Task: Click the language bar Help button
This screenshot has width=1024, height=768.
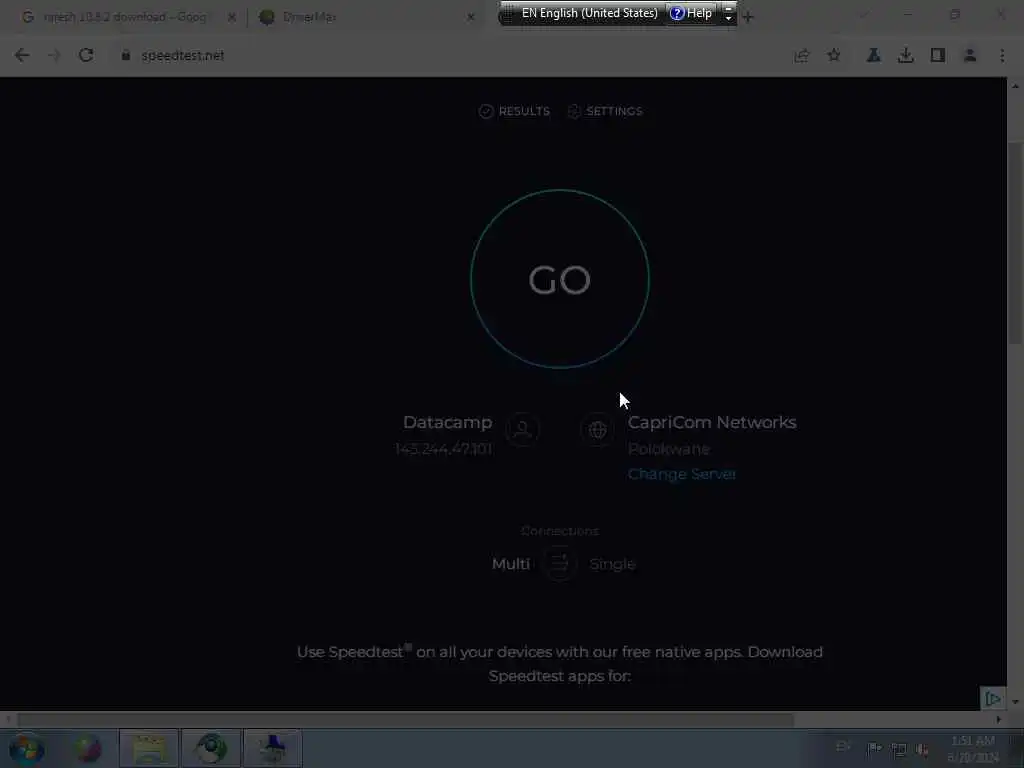Action: (691, 13)
